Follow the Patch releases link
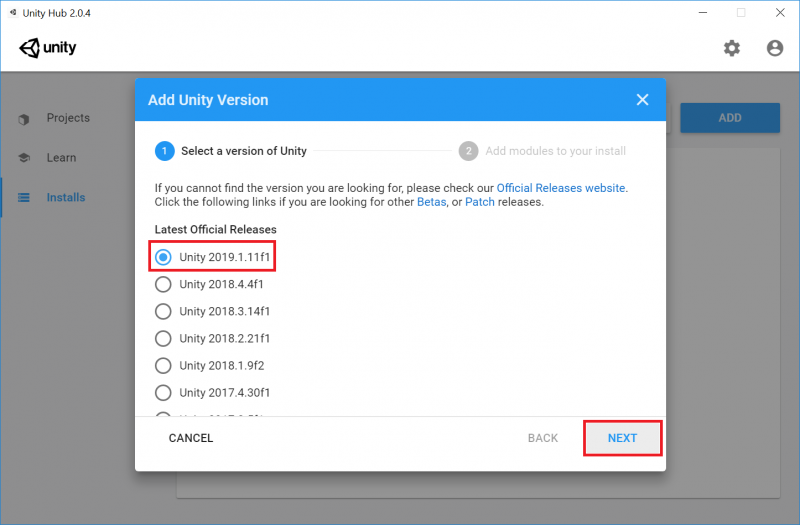This screenshot has height=525, width=800. point(480,202)
